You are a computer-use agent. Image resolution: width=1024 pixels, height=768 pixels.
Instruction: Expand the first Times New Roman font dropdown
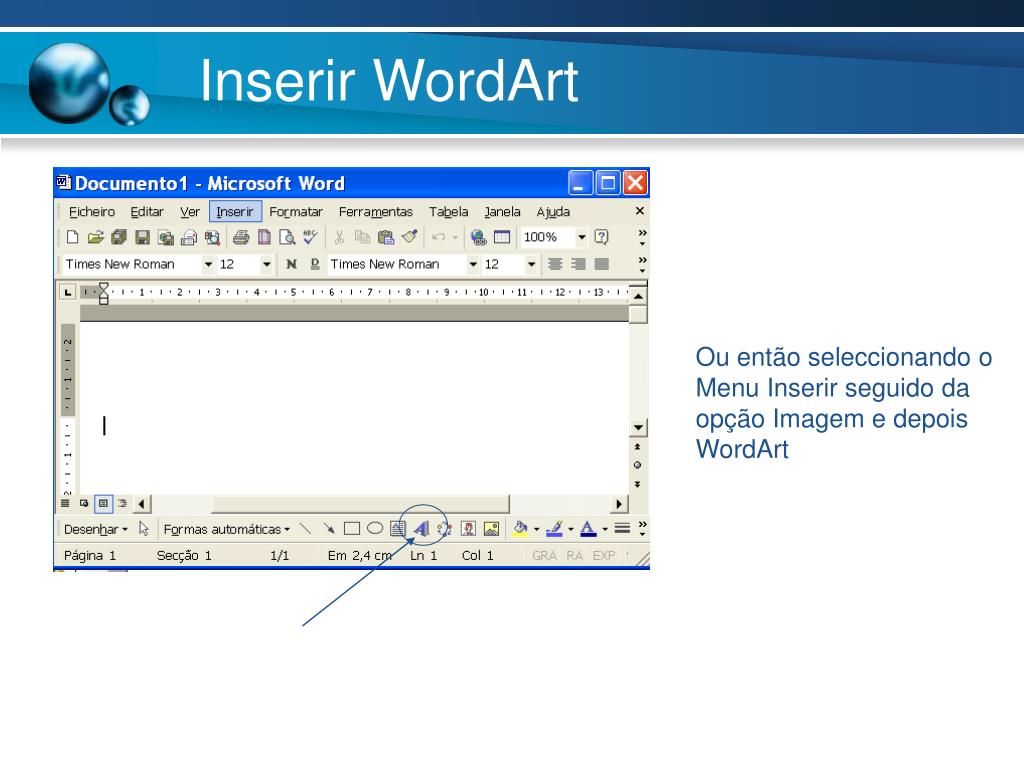(208, 264)
